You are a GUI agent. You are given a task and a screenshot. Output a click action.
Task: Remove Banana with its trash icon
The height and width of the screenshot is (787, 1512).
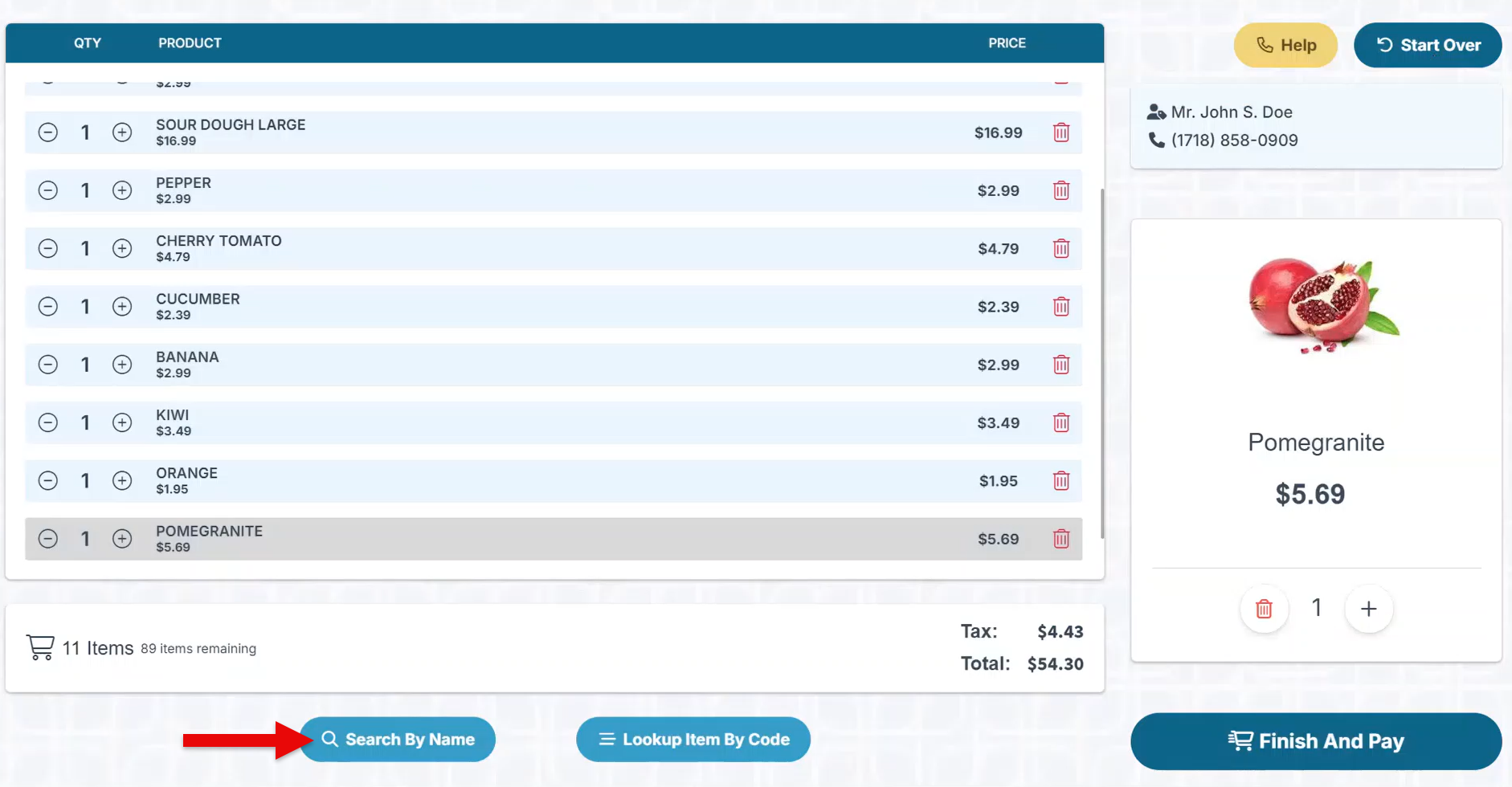tap(1061, 365)
